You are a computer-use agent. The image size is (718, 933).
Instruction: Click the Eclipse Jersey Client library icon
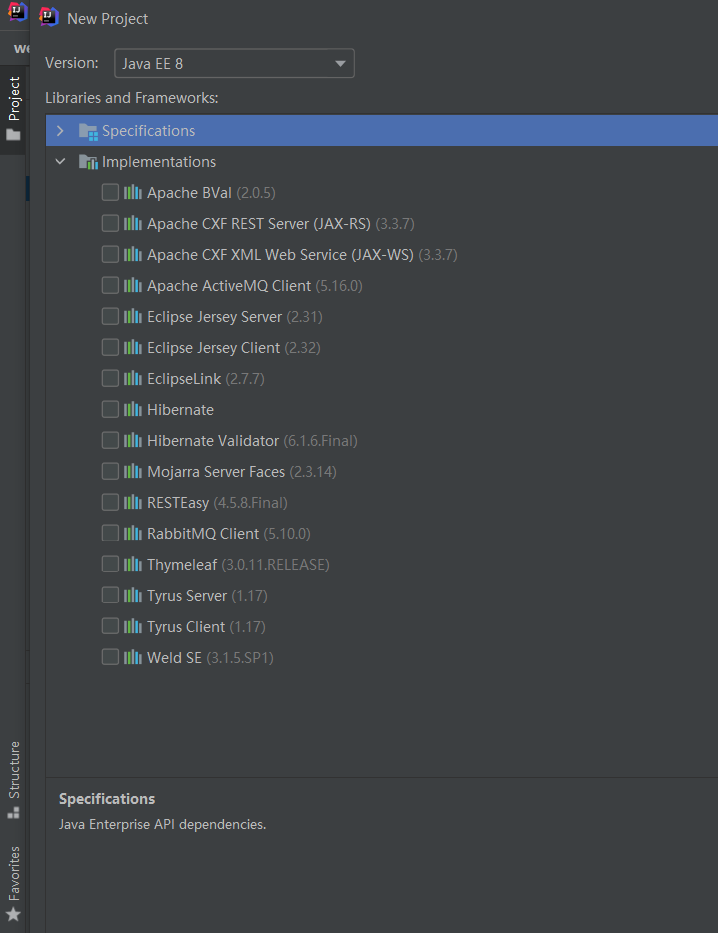click(133, 347)
